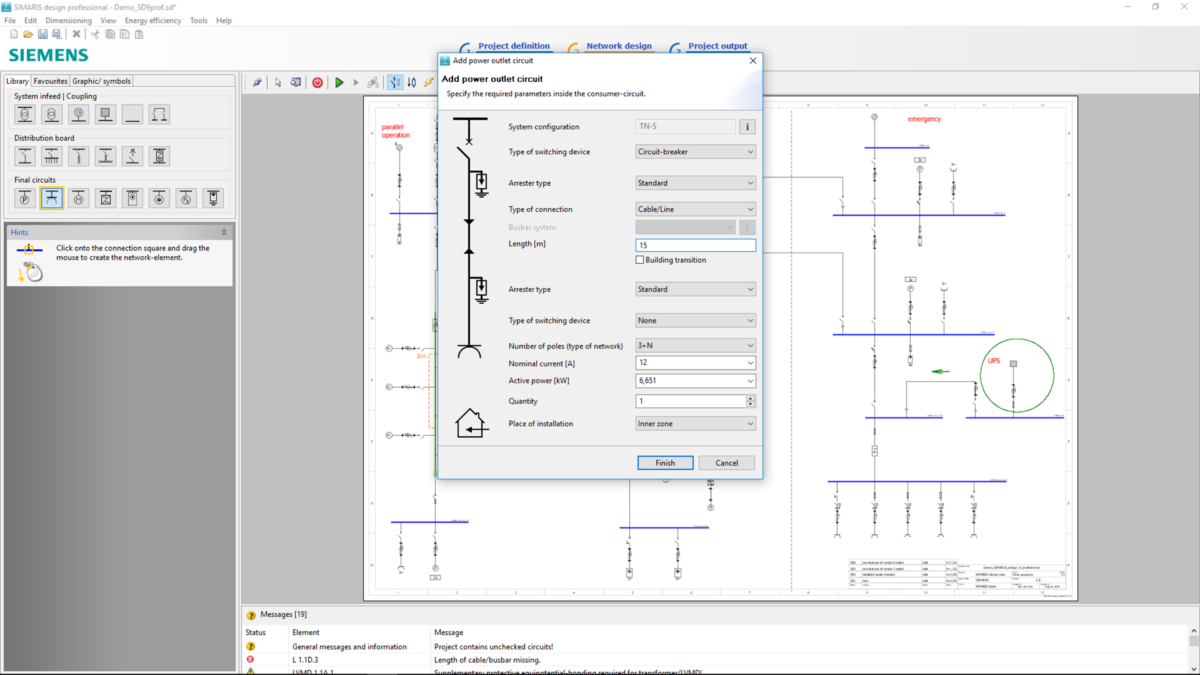
Task: Open the second Arrester type dropdown
Action: coord(695,289)
